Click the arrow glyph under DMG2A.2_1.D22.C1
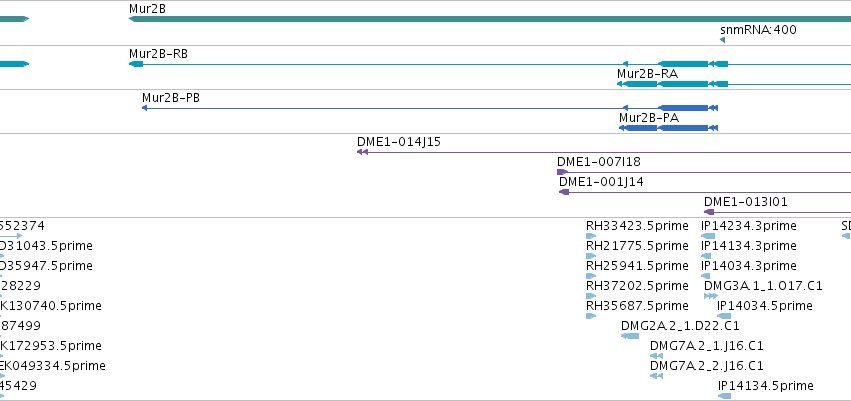Viewport: 851px width, 401px height. tap(630, 336)
